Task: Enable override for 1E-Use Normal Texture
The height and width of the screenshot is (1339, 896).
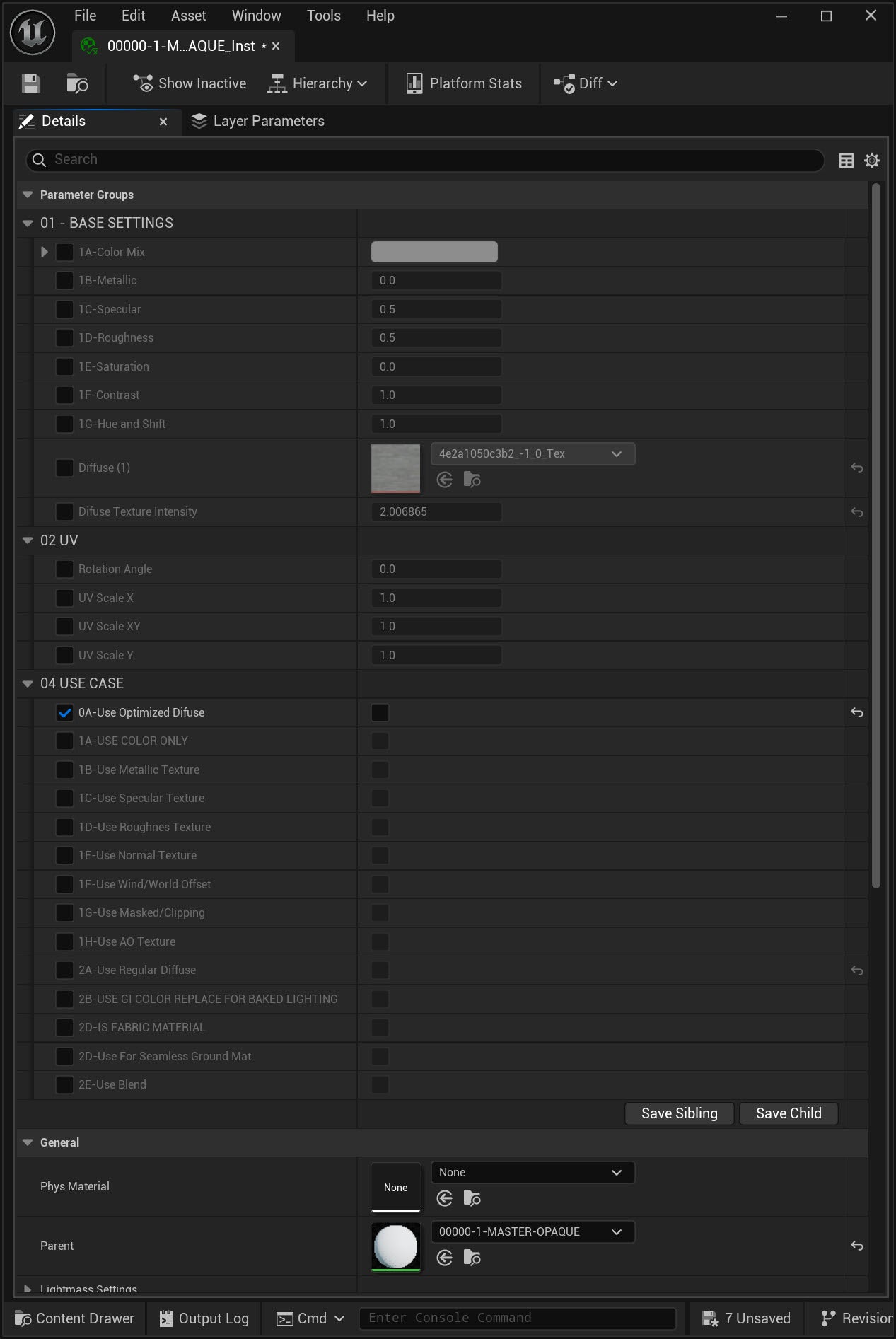Action: click(x=64, y=856)
